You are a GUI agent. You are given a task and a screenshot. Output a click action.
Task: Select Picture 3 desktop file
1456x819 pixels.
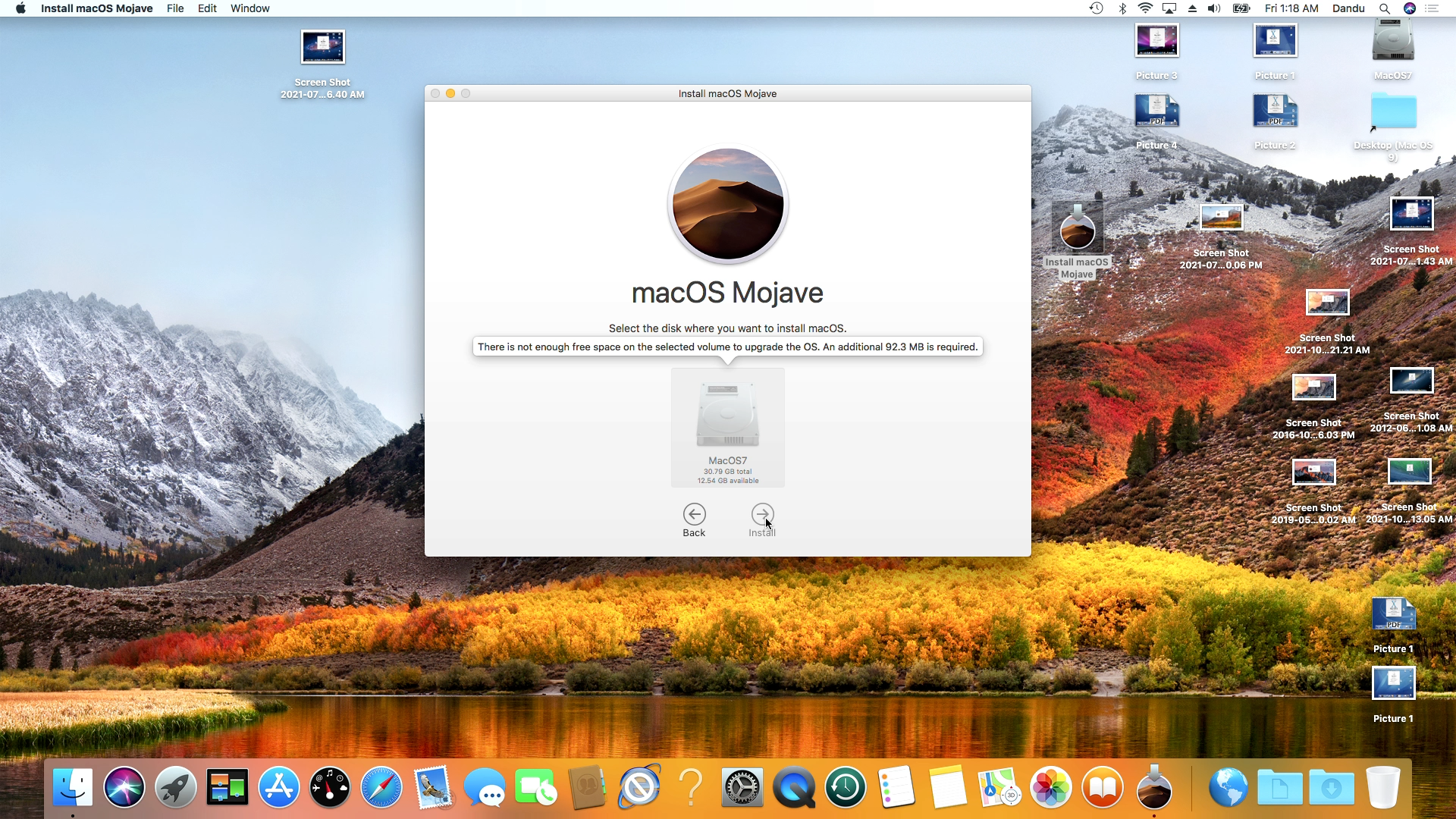1157,41
